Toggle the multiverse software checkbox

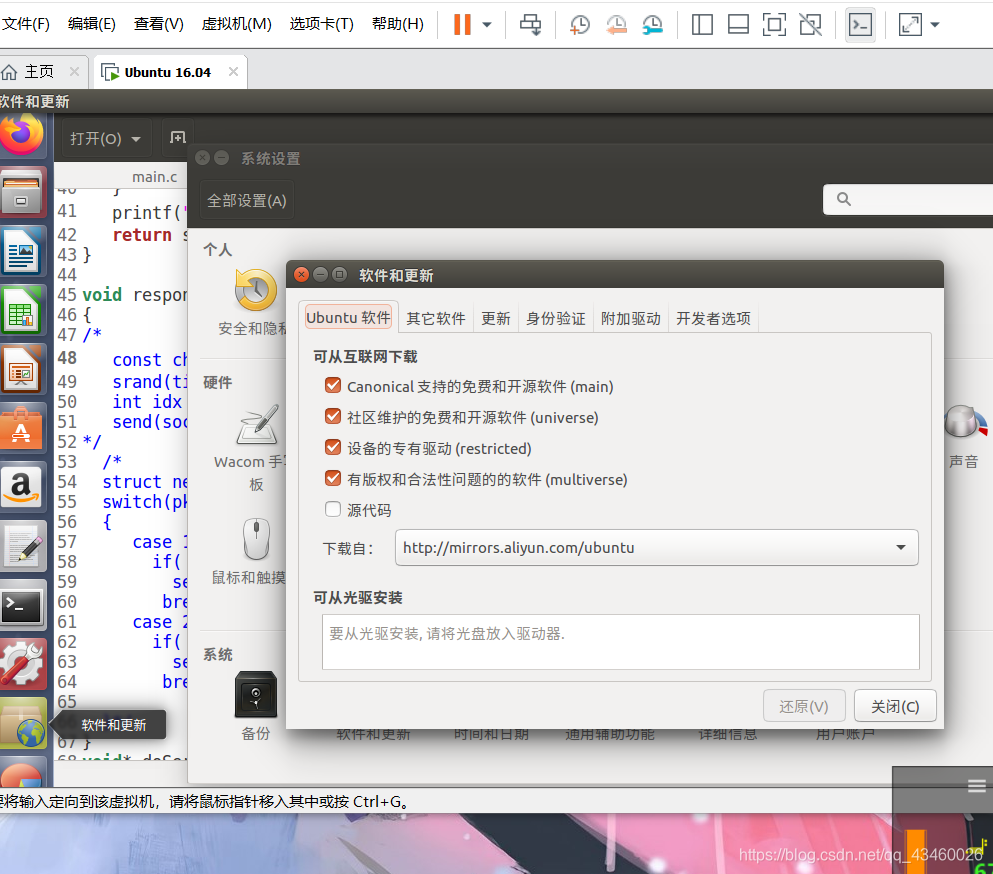click(333, 478)
